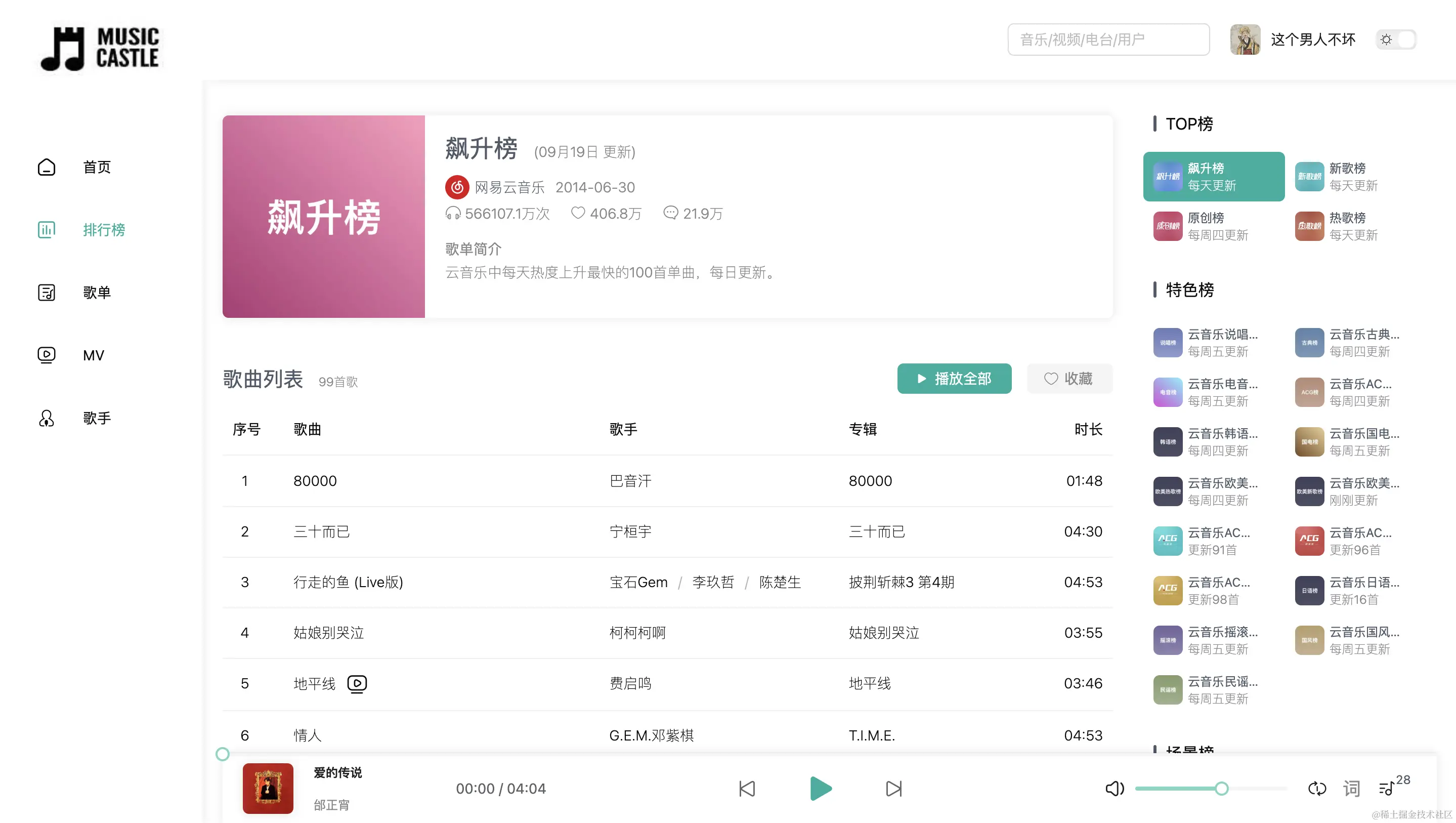The width and height of the screenshot is (1456, 823).
Task: Click the 歌手 column header
Action: pos(623,429)
